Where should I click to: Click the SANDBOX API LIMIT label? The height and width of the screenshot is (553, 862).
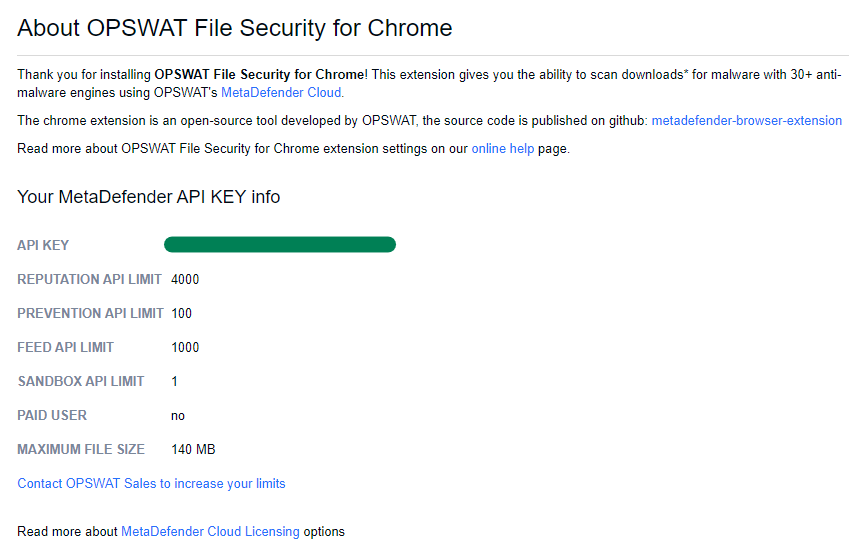pos(80,381)
